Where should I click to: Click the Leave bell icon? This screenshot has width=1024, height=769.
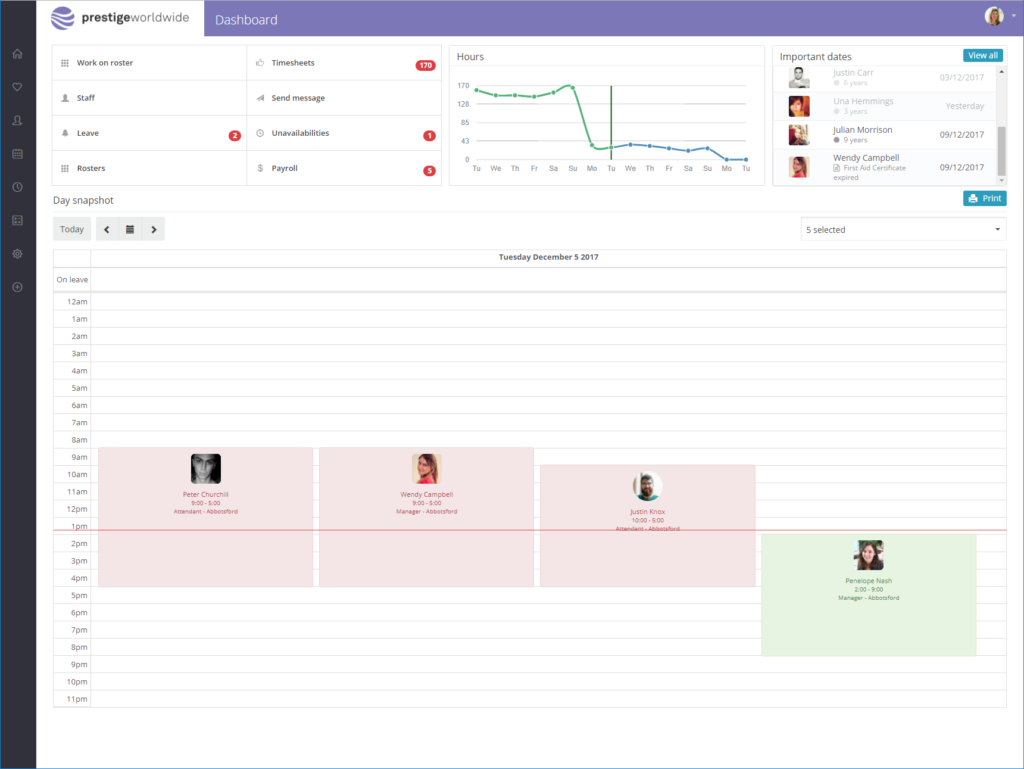65,133
